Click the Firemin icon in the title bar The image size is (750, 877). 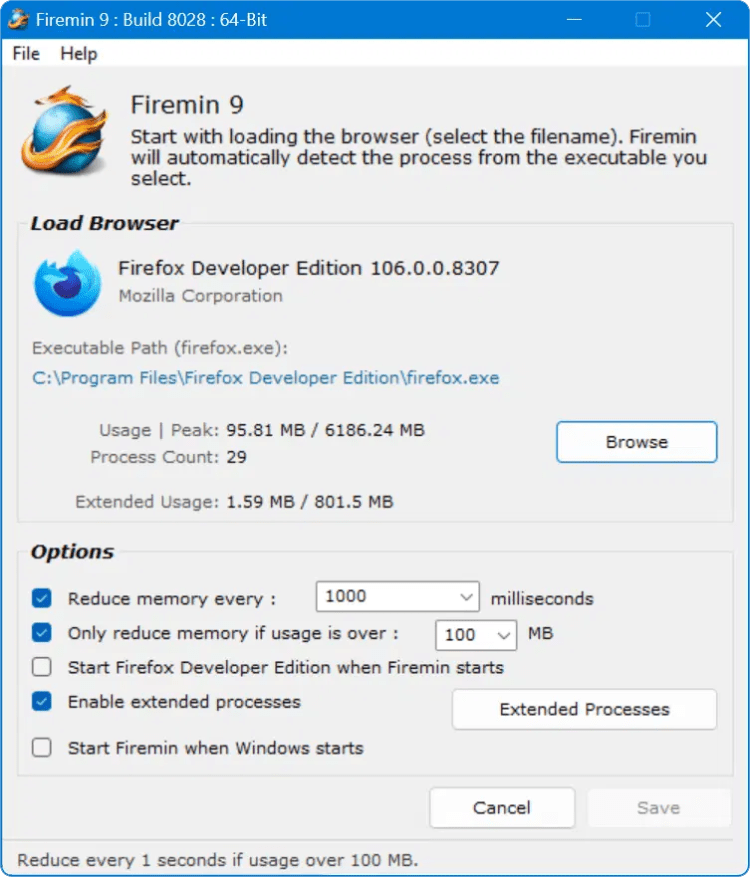19,19
